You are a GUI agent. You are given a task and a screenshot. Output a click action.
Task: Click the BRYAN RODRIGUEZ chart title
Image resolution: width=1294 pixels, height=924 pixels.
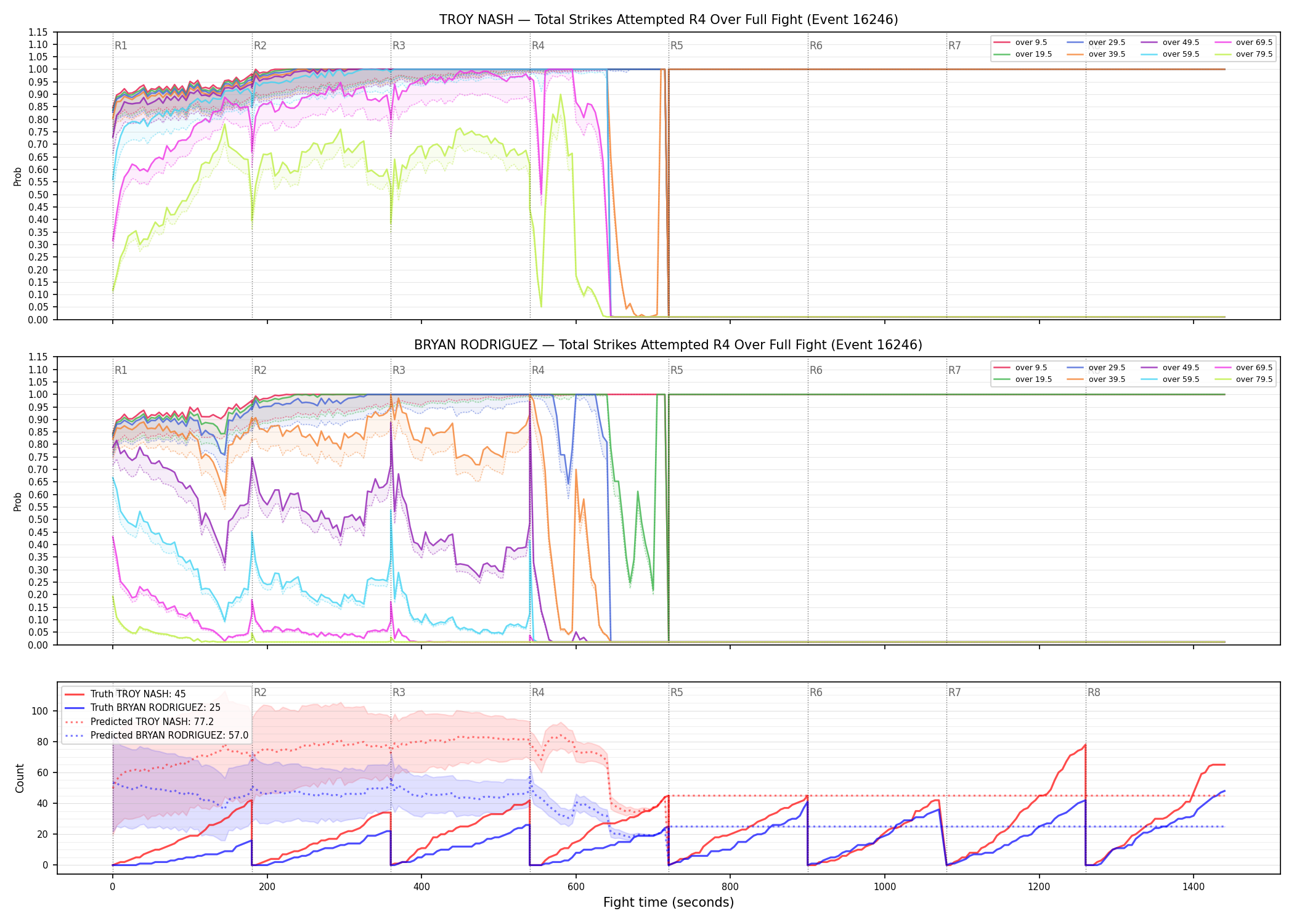coord(669,345)
